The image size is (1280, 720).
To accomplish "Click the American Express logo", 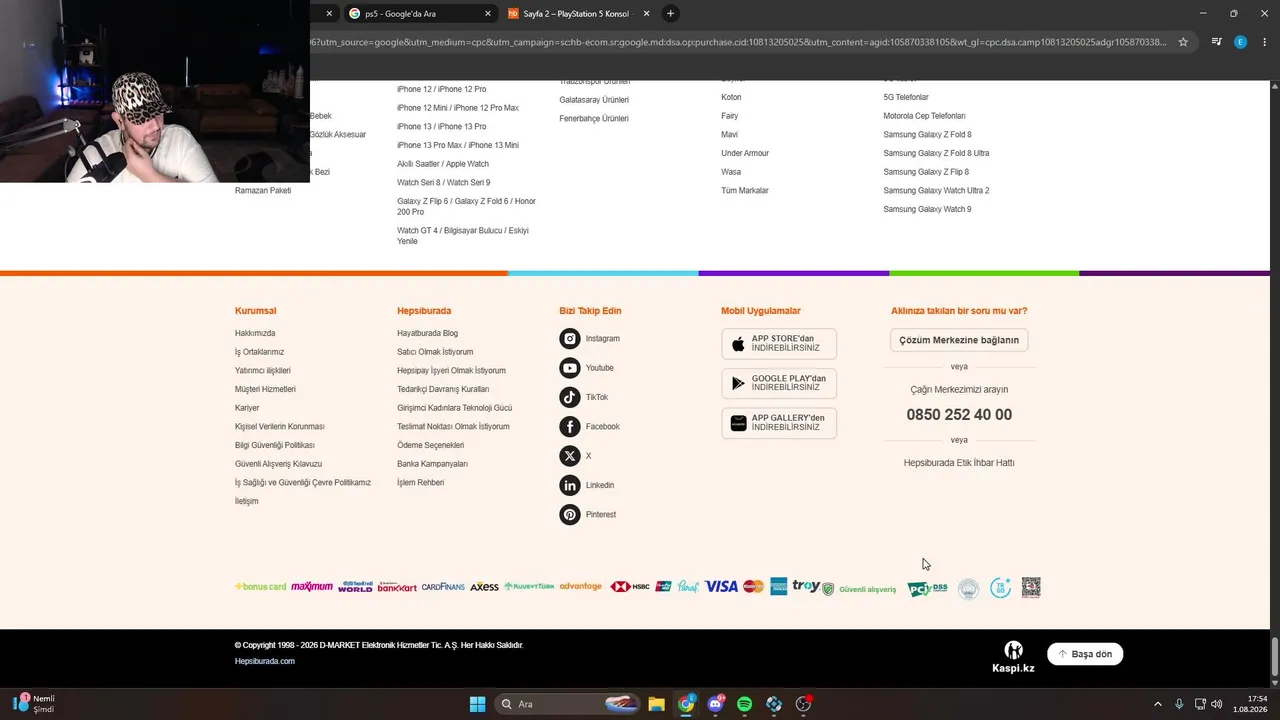I will 778,587.
